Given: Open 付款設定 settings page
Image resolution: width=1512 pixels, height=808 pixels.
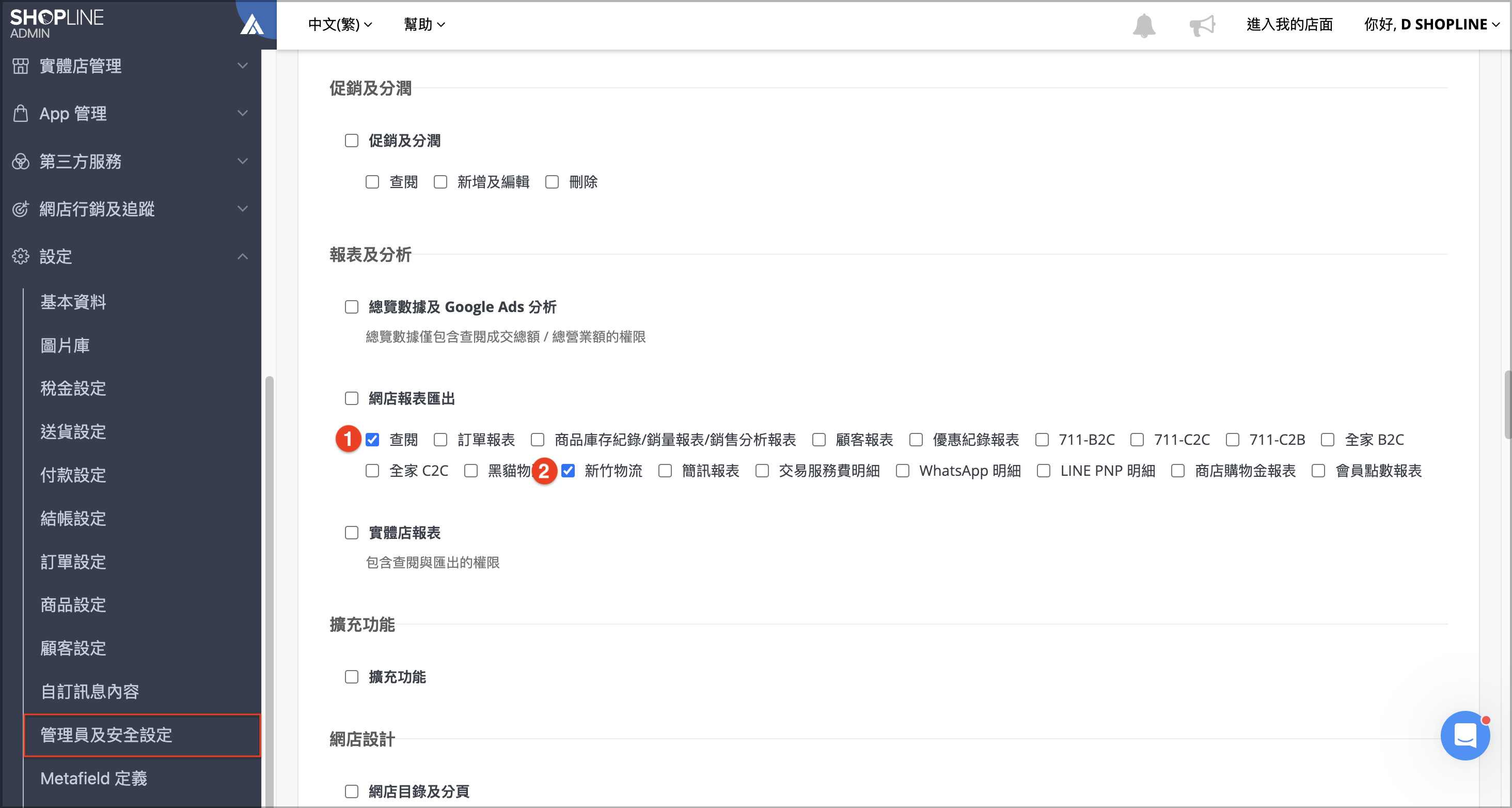Looking at the screenshot, I should coord(73,475).
